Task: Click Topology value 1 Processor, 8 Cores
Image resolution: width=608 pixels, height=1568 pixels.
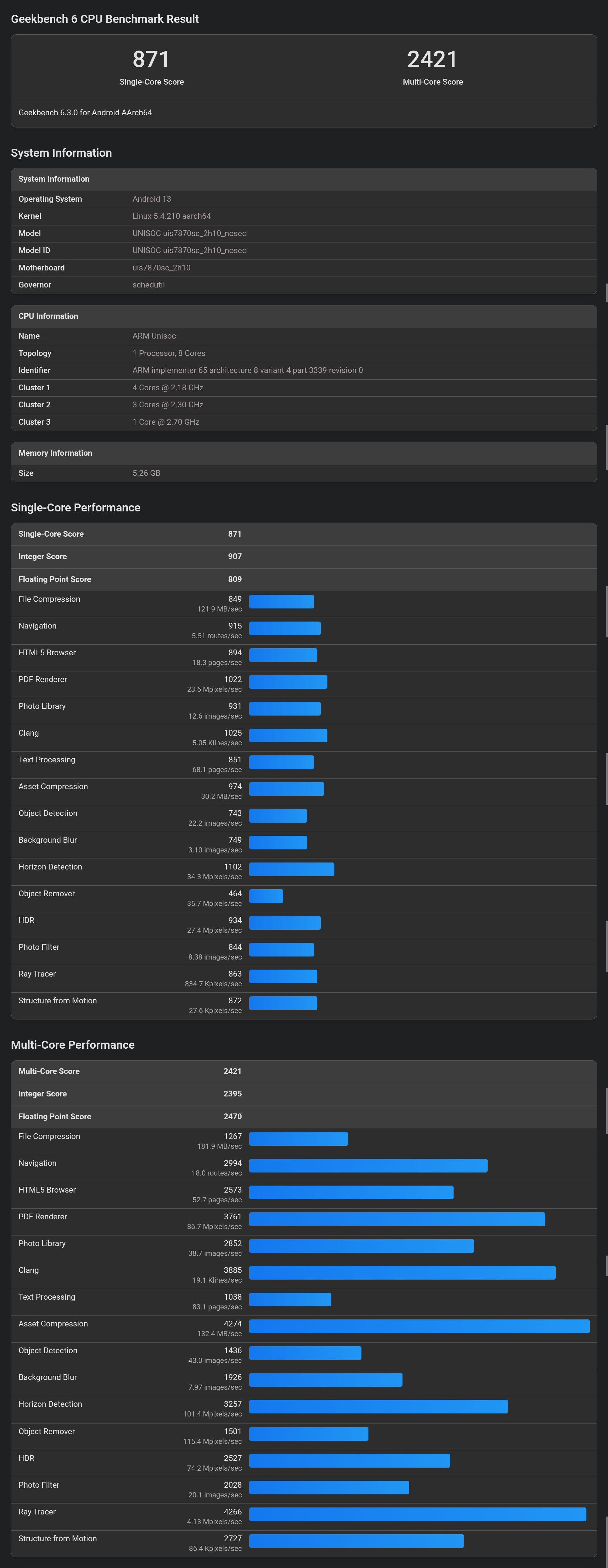Action: point(168,353)
